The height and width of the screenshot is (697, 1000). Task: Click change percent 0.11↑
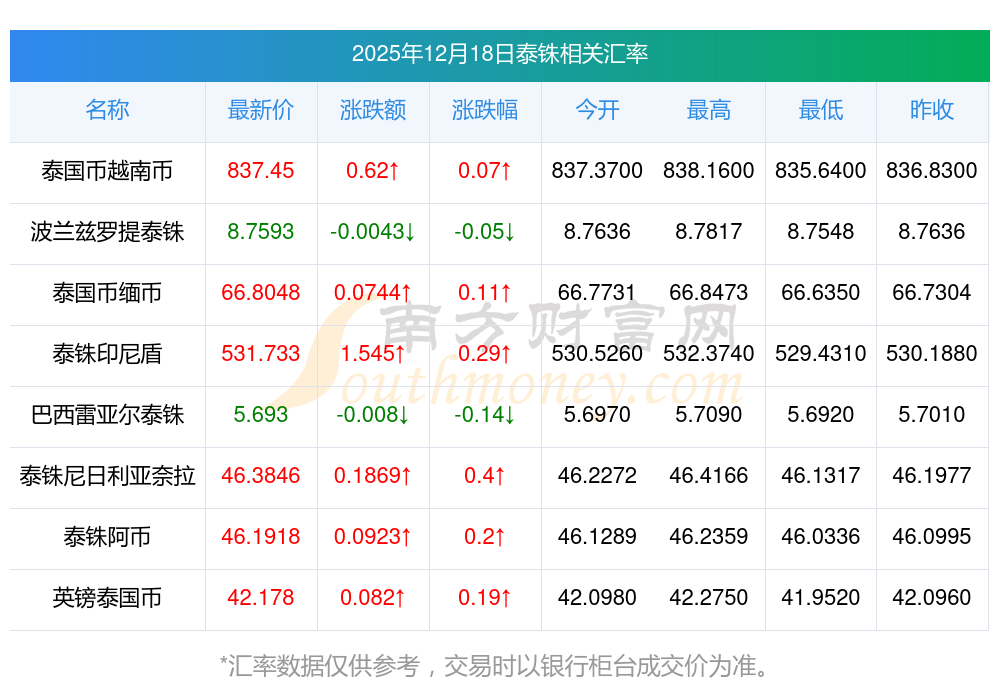point(485,293)
